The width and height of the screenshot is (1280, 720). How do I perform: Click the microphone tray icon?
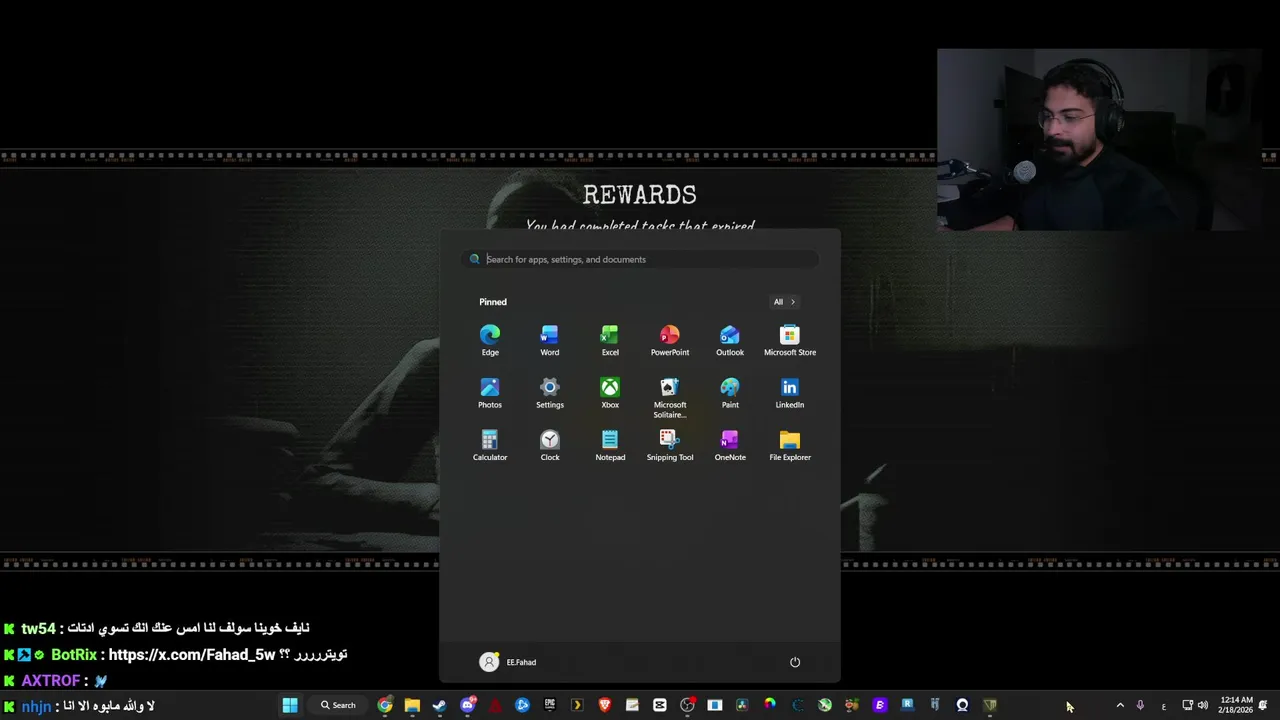1140,705
